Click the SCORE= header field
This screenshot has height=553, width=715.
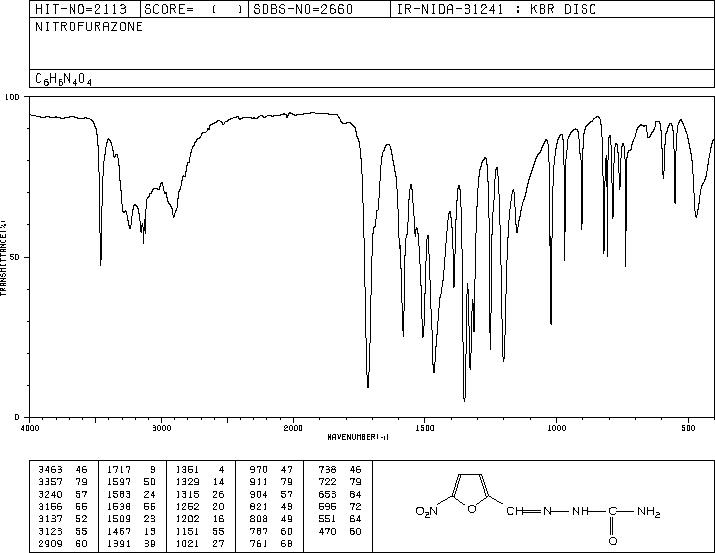point(193,9)
